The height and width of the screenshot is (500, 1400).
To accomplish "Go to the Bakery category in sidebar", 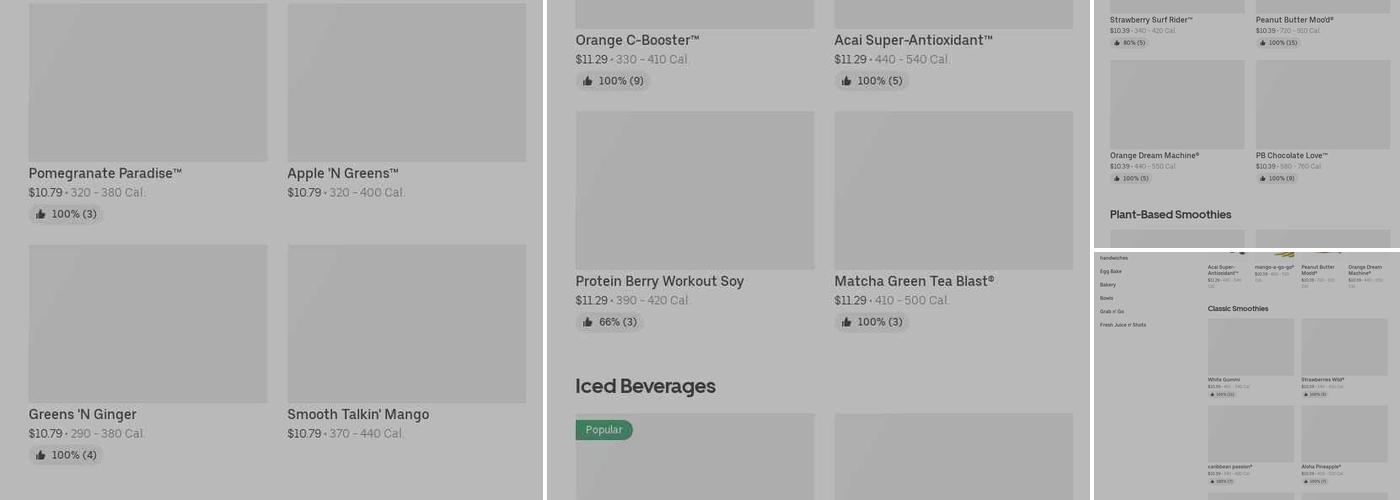I will coord(1108,285).
